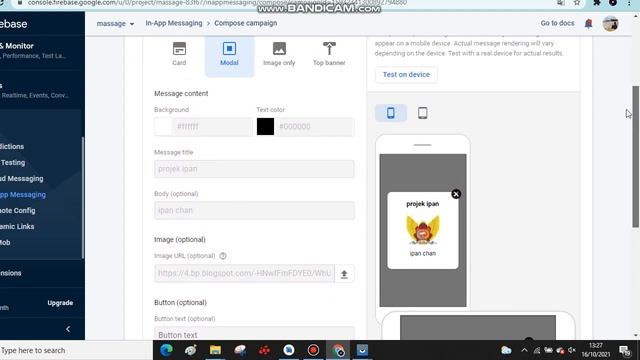Go to In-App Messaging breadcrumb

click(x=174, y=23)
